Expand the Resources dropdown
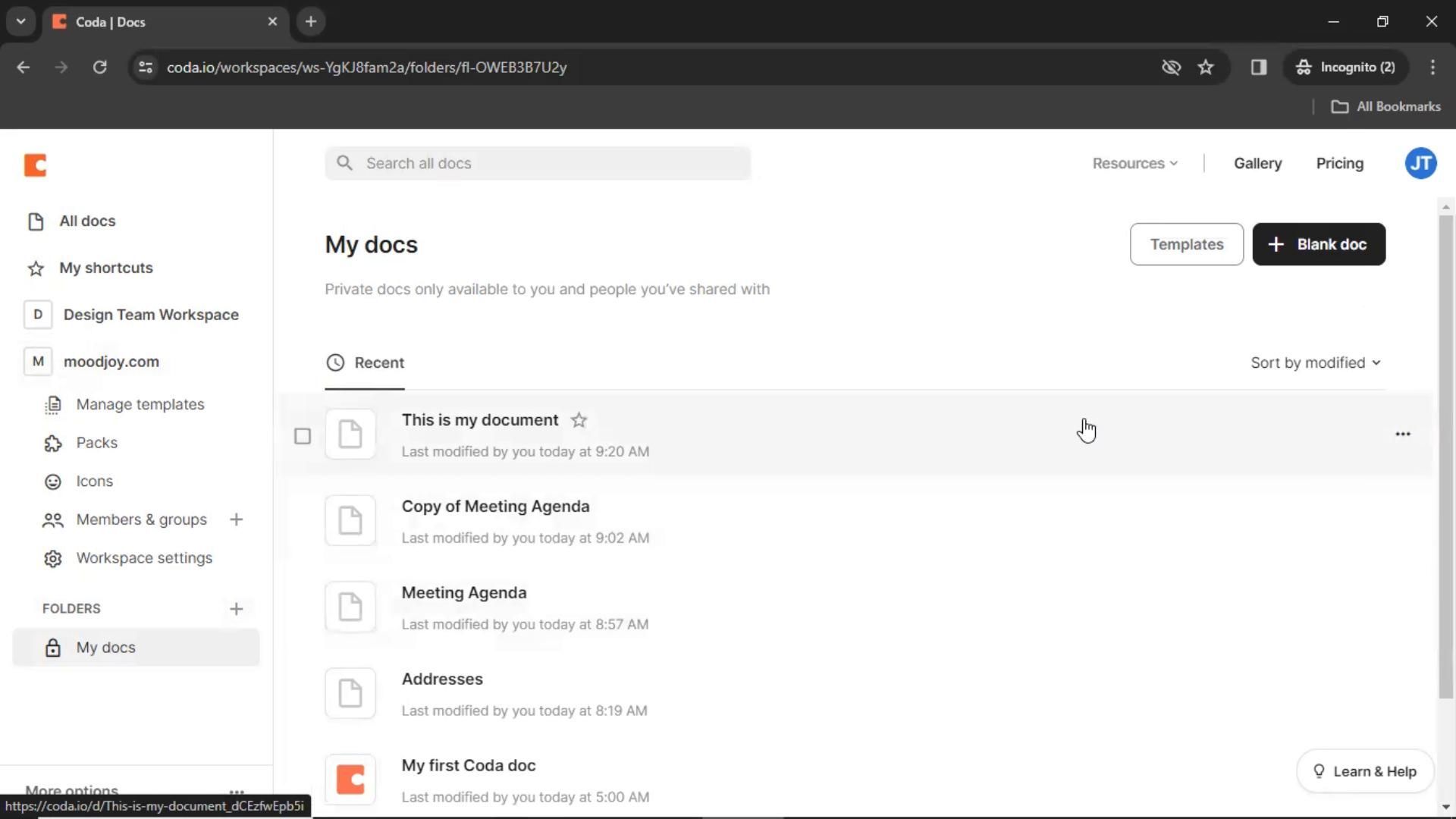The width and height of the screenshot is (1456, 819). click(x=1134, y=163)
